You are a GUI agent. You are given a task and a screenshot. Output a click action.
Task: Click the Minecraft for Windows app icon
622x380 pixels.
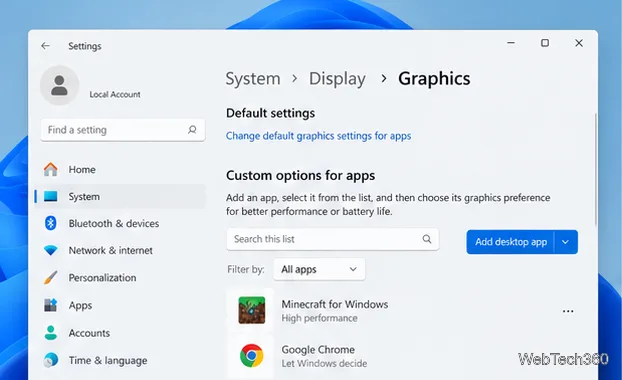point(251,310)
